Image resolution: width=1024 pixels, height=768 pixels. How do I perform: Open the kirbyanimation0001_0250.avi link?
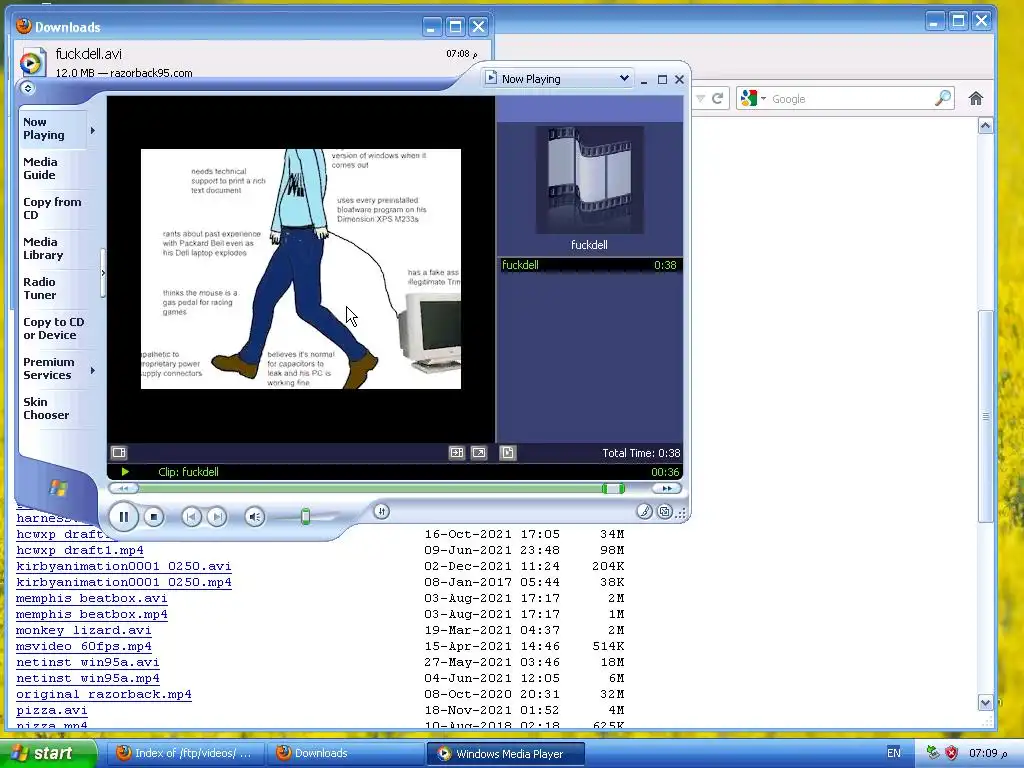pos(123,566)
